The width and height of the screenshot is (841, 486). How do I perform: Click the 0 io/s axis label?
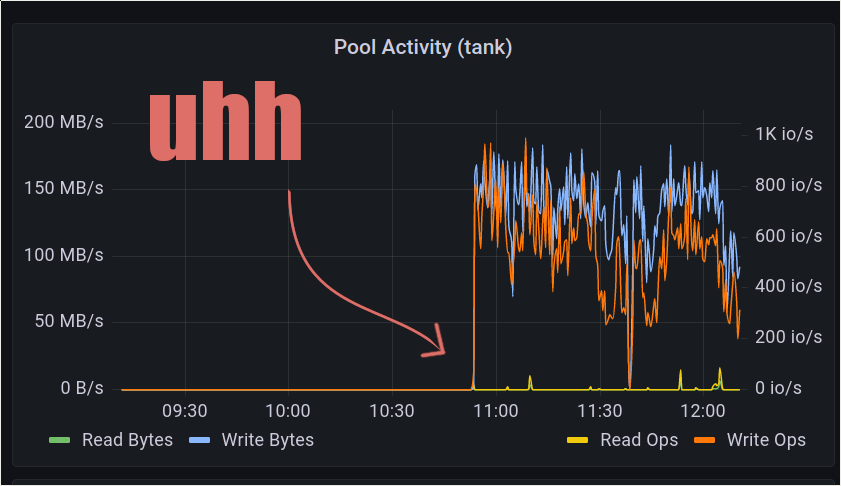coord(778,388)
